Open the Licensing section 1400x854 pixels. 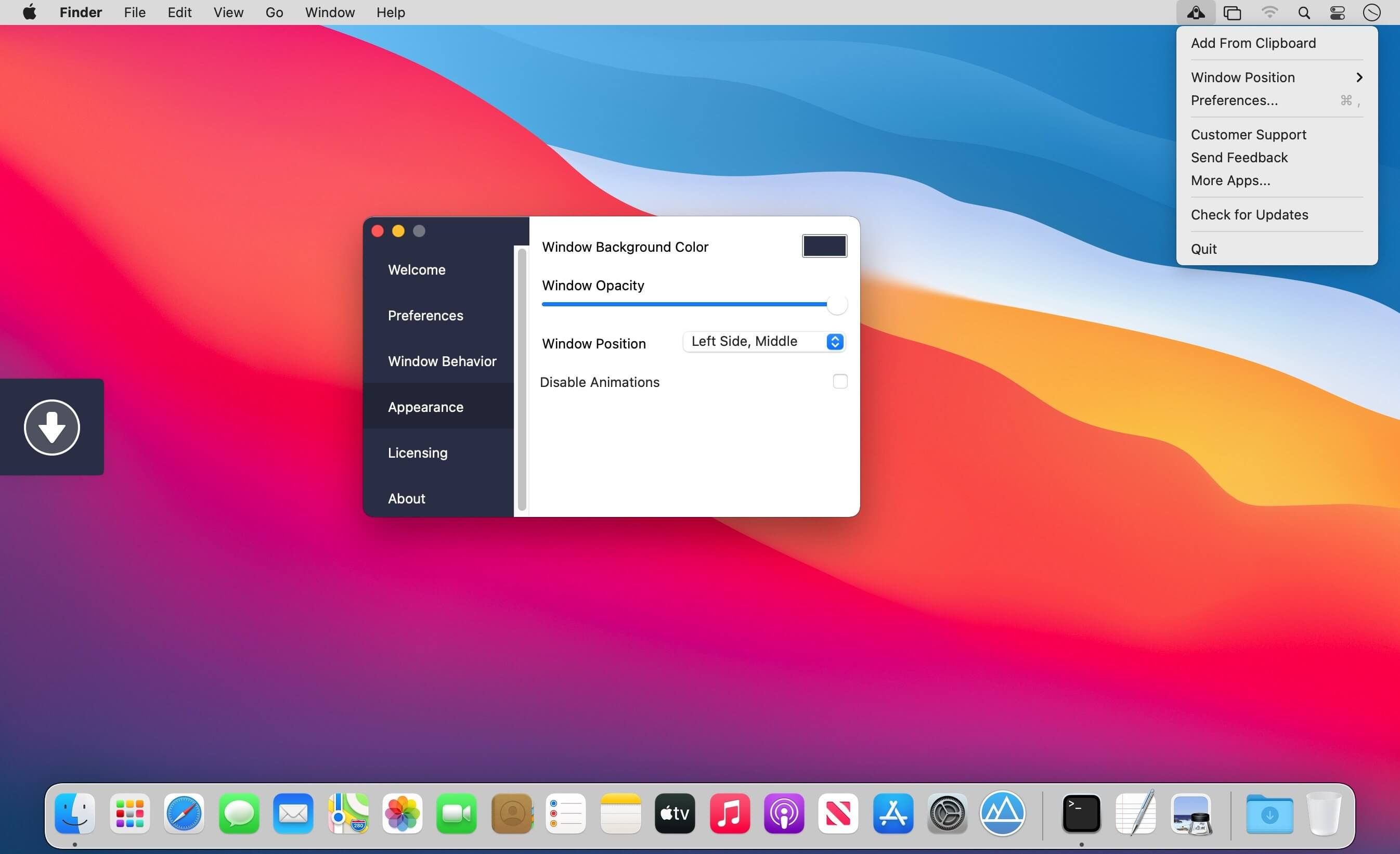tap(438, 452)
